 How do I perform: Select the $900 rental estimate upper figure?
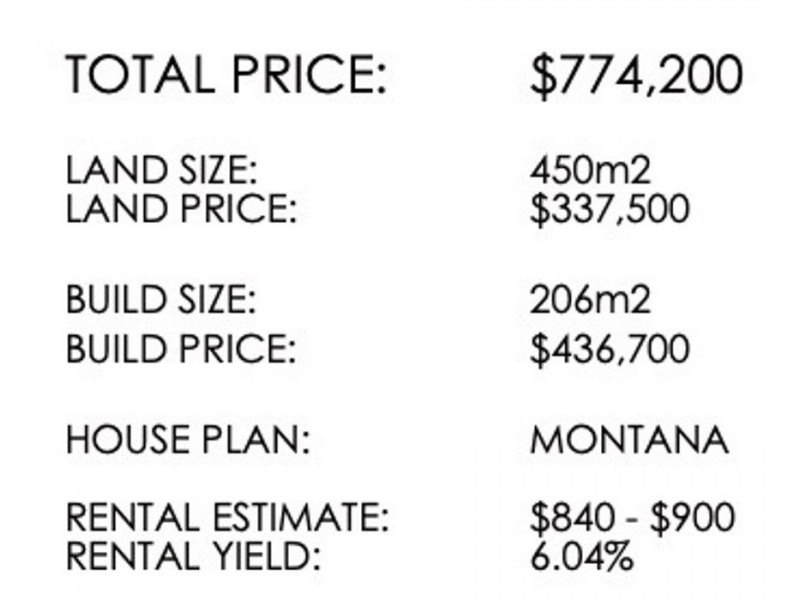click(x=692, y=517)
